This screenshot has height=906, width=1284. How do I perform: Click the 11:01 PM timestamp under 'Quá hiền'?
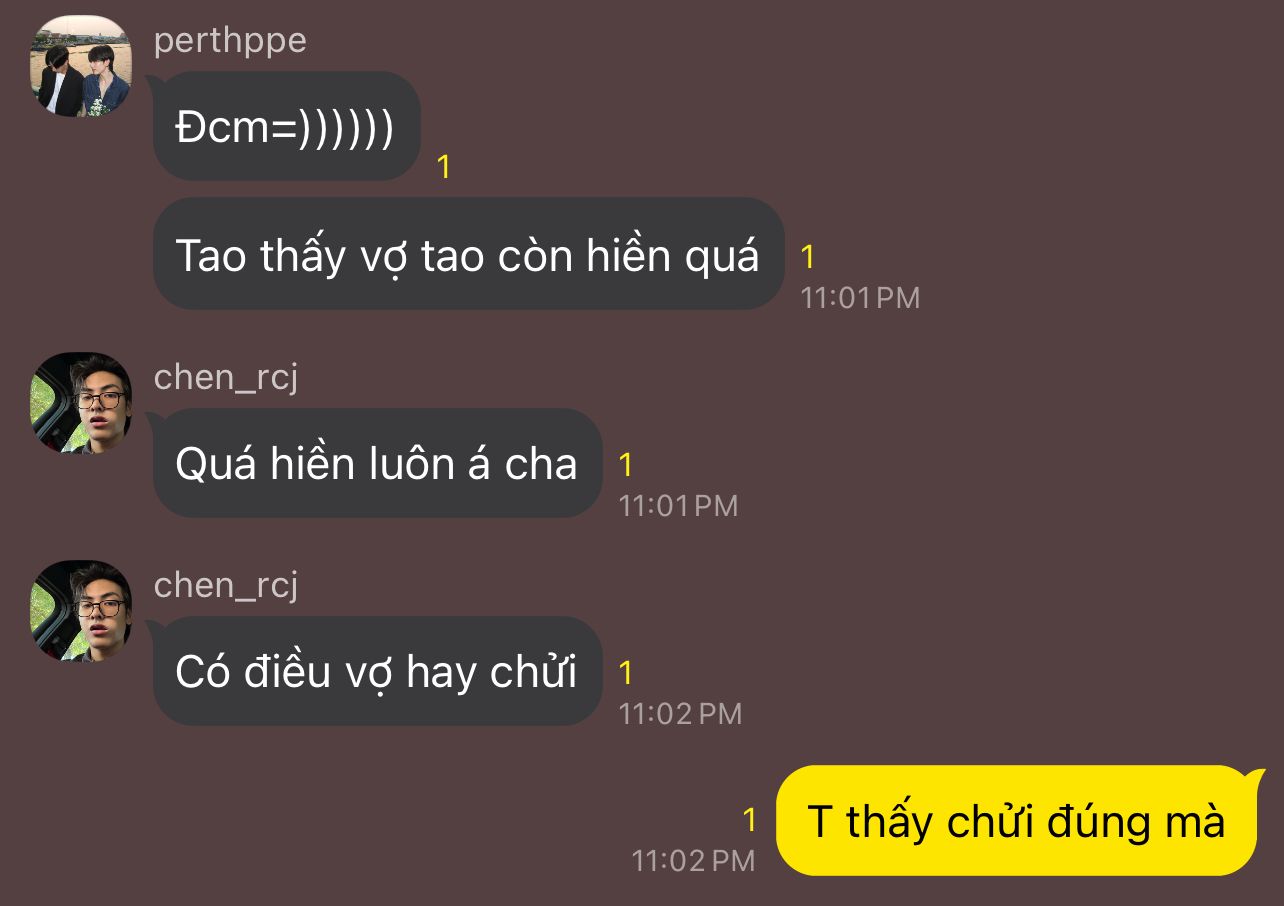[x=678, y=506]
